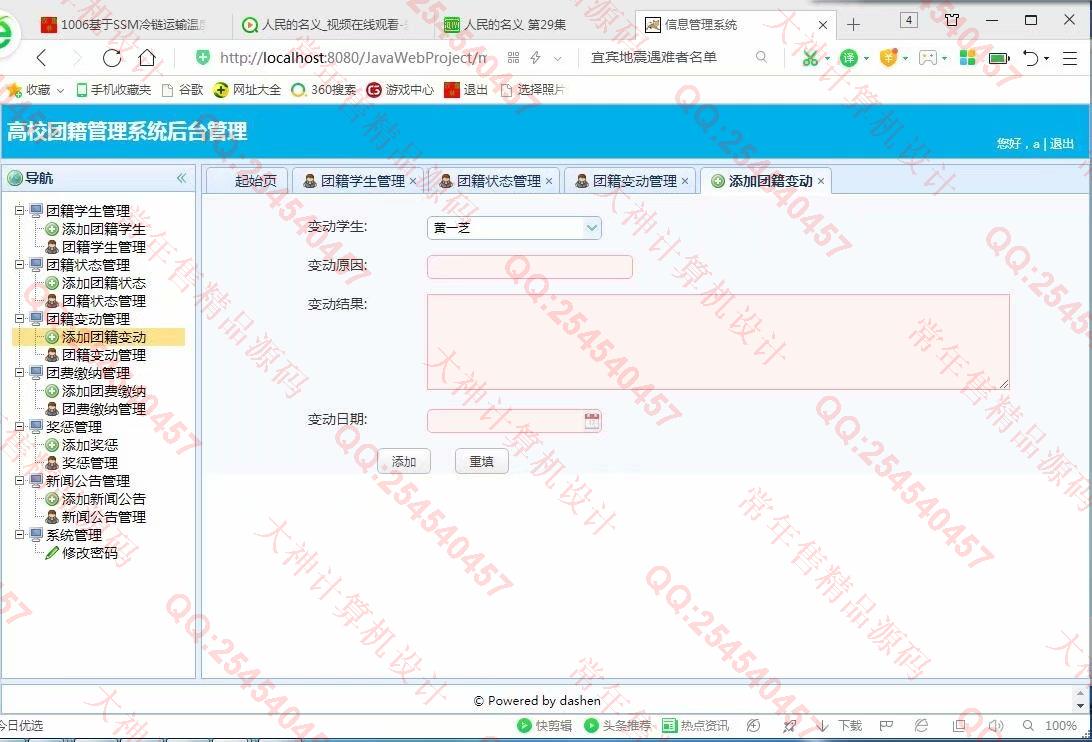Click the undo arrow toolbar icon
The image size is (1092, 742).
coord(1031,58)
